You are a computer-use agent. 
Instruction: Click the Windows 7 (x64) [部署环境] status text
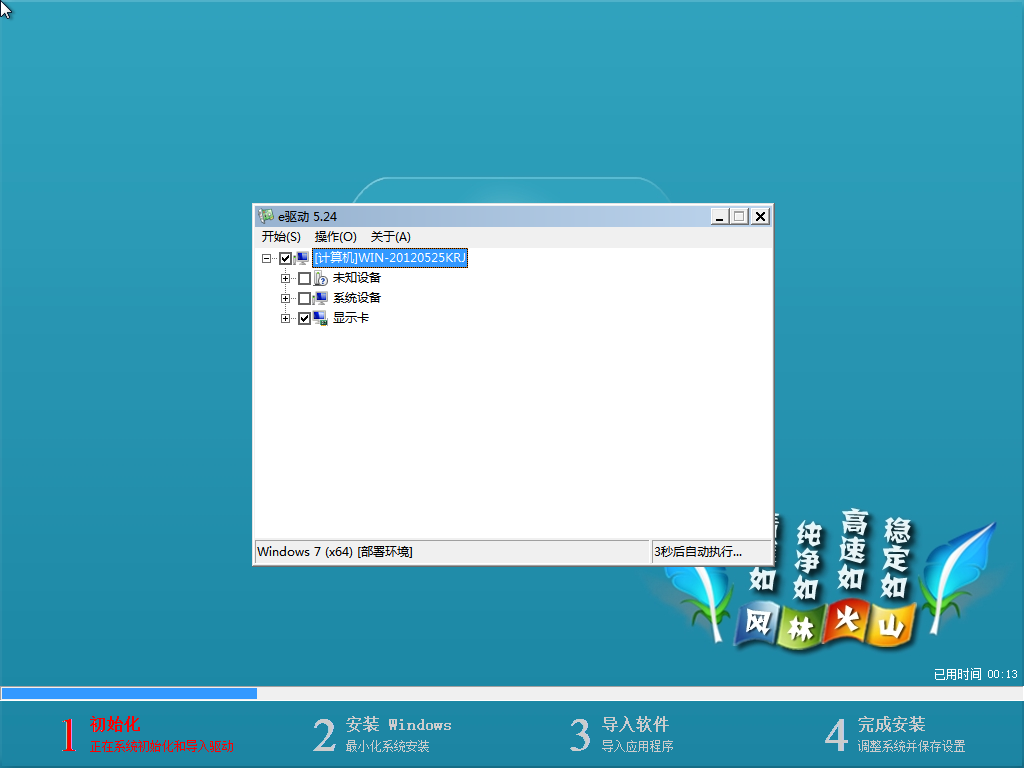(x=334, y=552)
